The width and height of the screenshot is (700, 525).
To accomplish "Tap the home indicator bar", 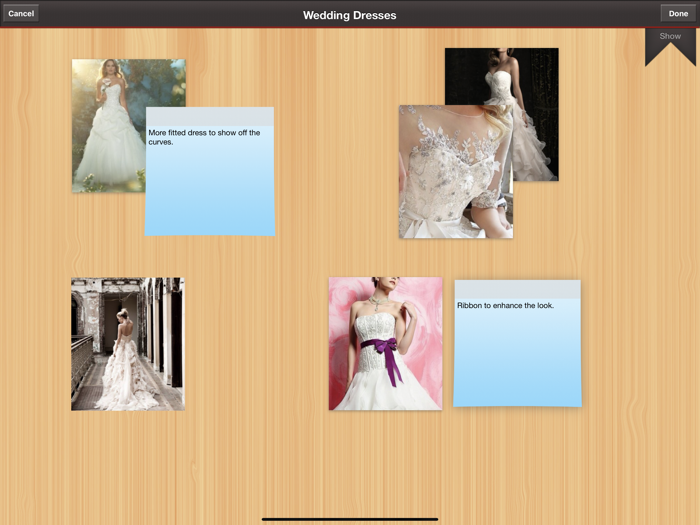I will coord(350,519).
